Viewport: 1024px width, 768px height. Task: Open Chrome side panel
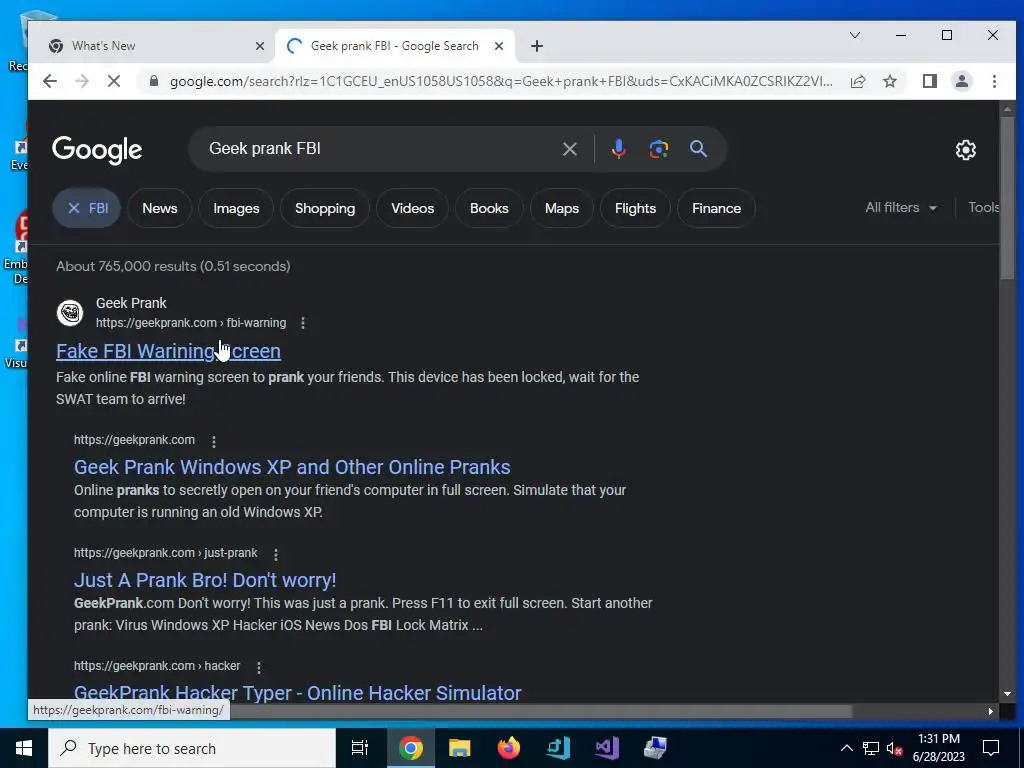click(929, 81)
